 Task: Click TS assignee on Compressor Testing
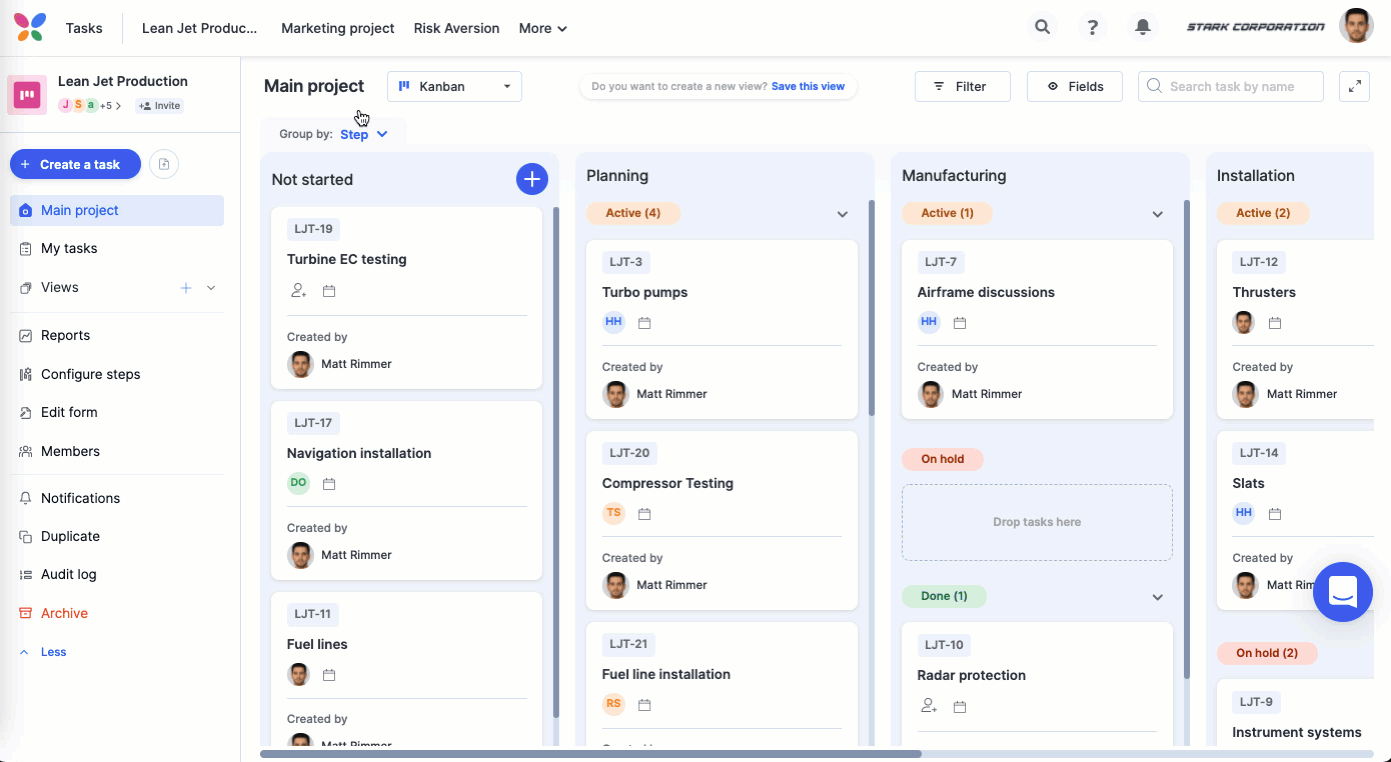(x=613, y=513)
